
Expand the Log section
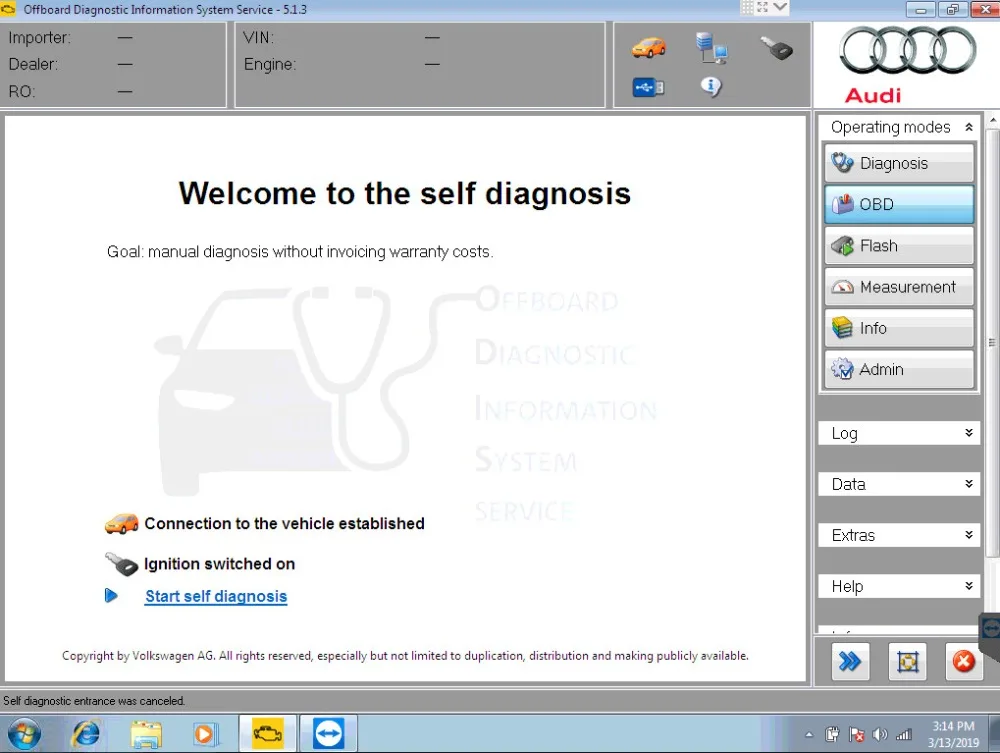[x=899, y=433]
